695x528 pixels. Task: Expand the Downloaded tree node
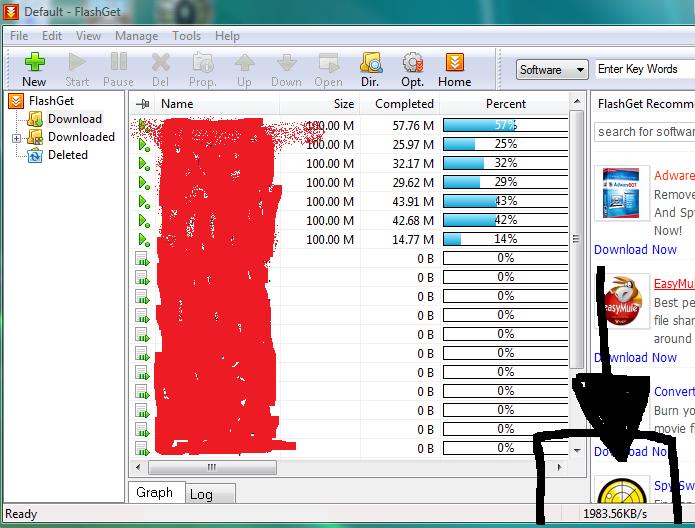[16, 138]
